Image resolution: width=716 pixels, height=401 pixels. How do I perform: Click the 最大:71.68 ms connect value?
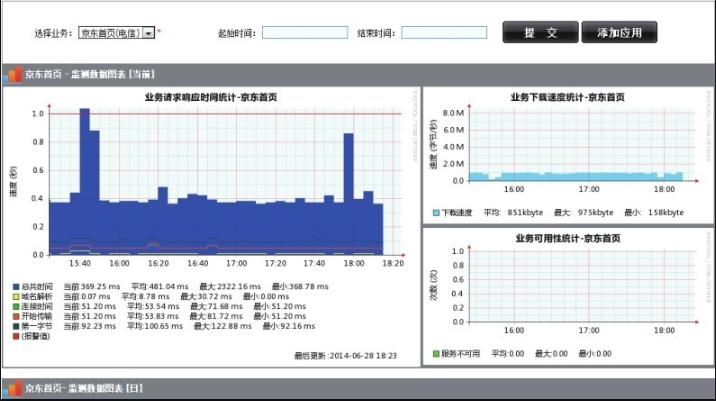point(216,306)
